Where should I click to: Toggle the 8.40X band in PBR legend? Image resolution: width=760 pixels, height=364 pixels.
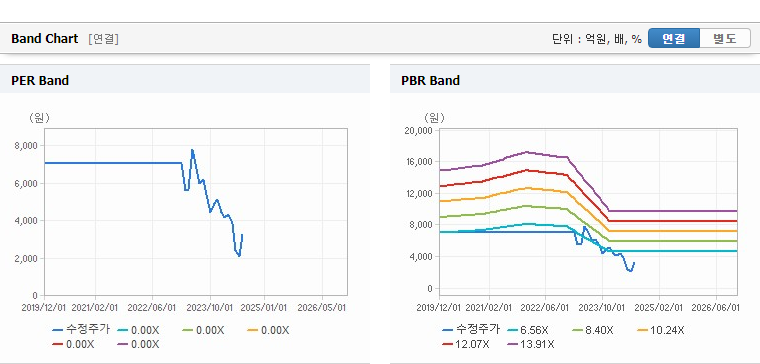point(593,330)
